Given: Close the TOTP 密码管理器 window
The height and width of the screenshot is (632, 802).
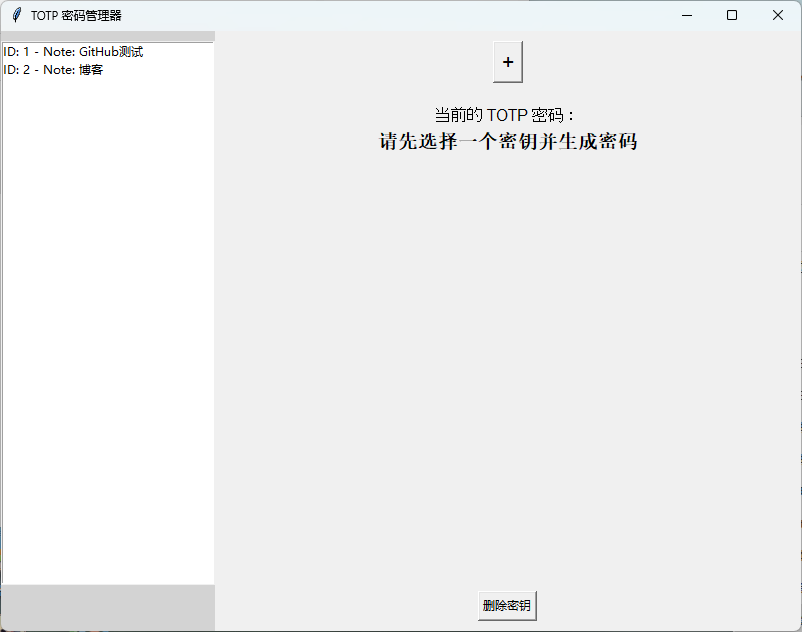Looking at the screenshot, I should tap(778, 15).
